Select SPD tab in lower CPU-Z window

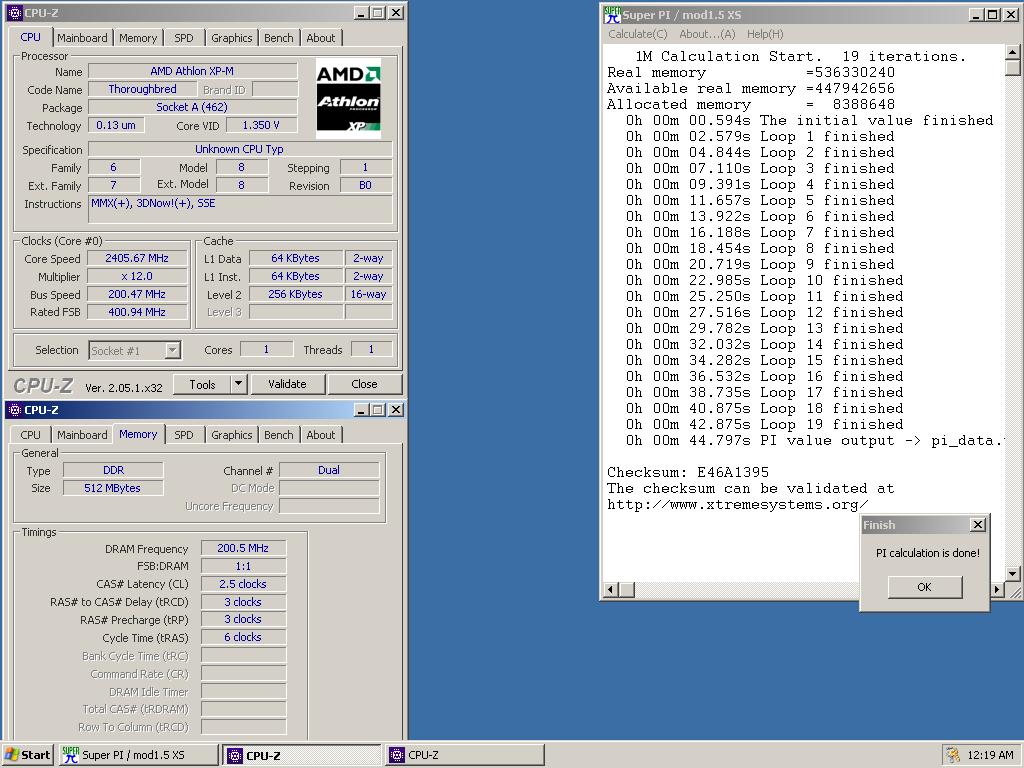tap(184, 435)
